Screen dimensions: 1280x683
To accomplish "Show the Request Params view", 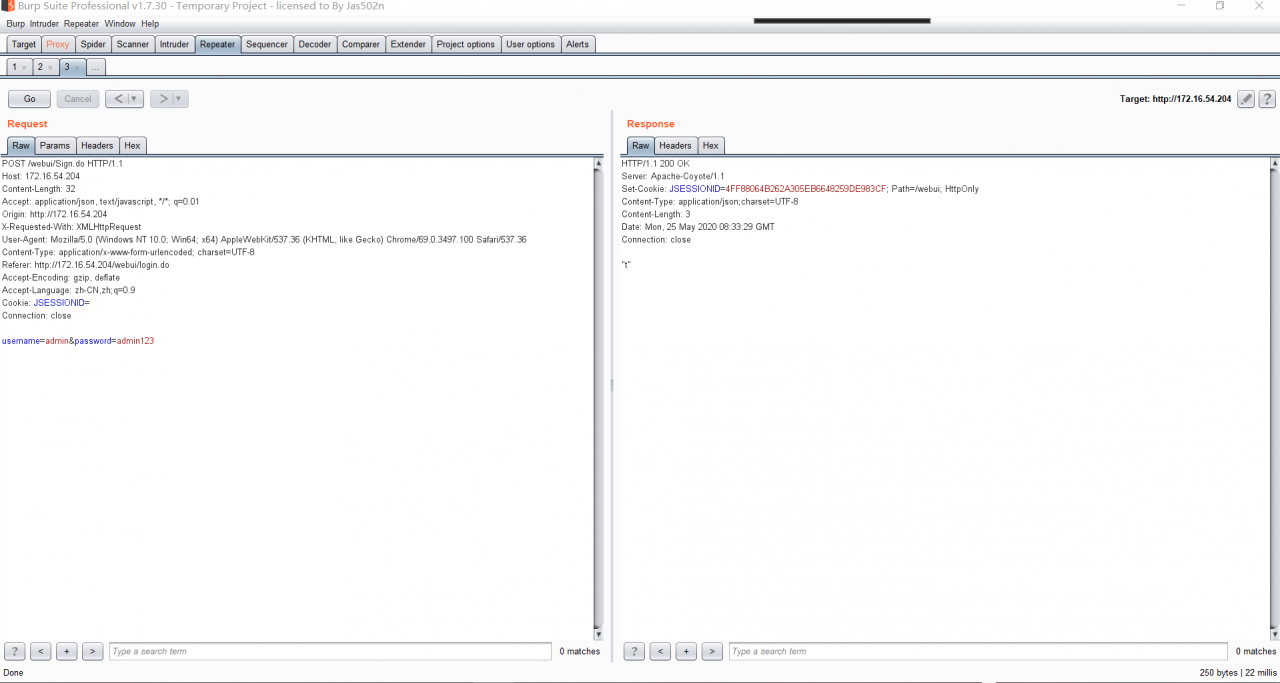I will point(55,146).
